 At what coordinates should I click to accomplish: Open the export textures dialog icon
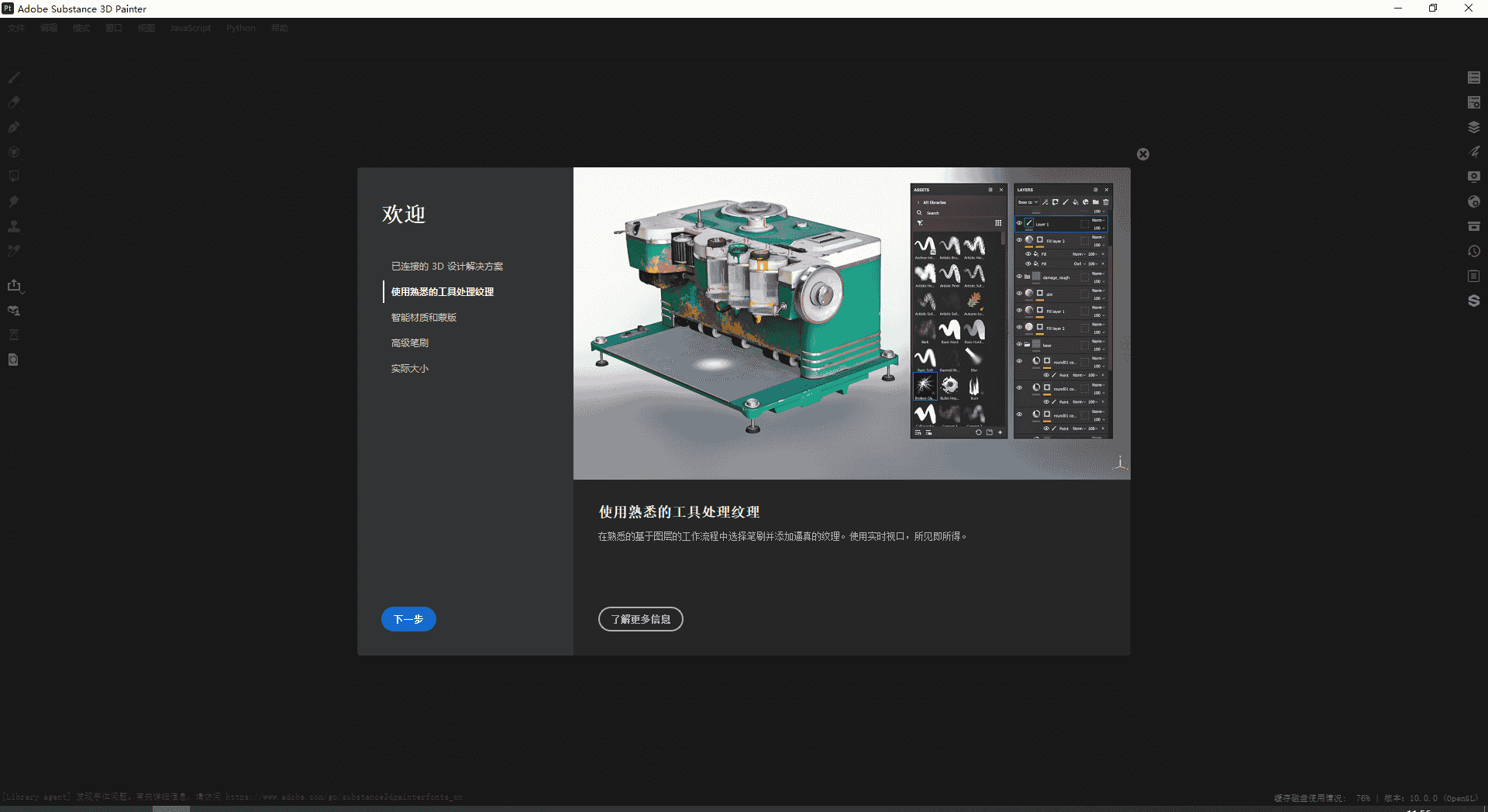click(x=15, y=285)
